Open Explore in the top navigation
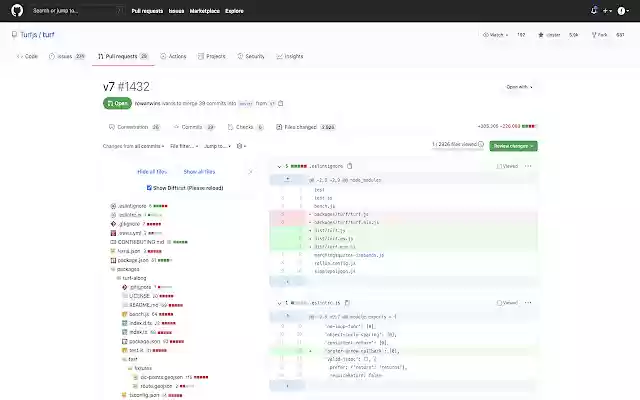The height and width of the screenshot is (400, 640). (x=234, y=11)
